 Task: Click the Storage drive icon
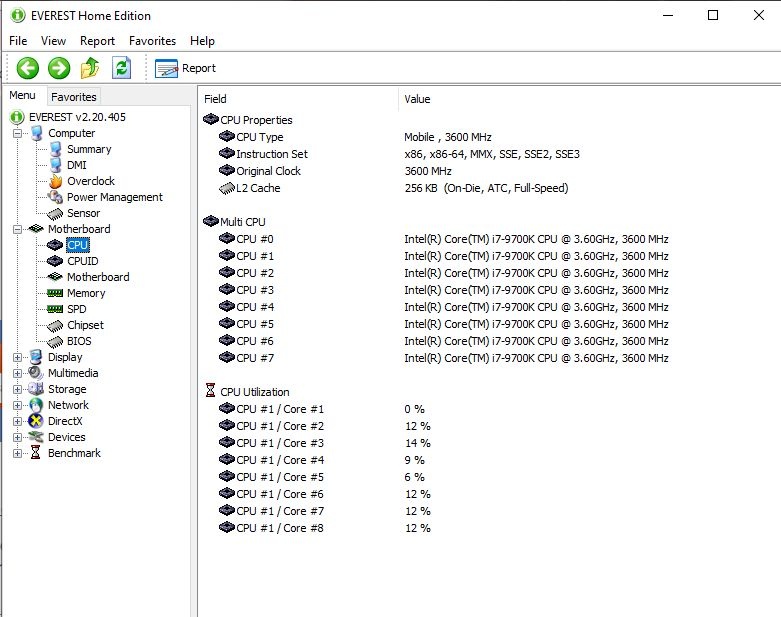click(36, 388)
